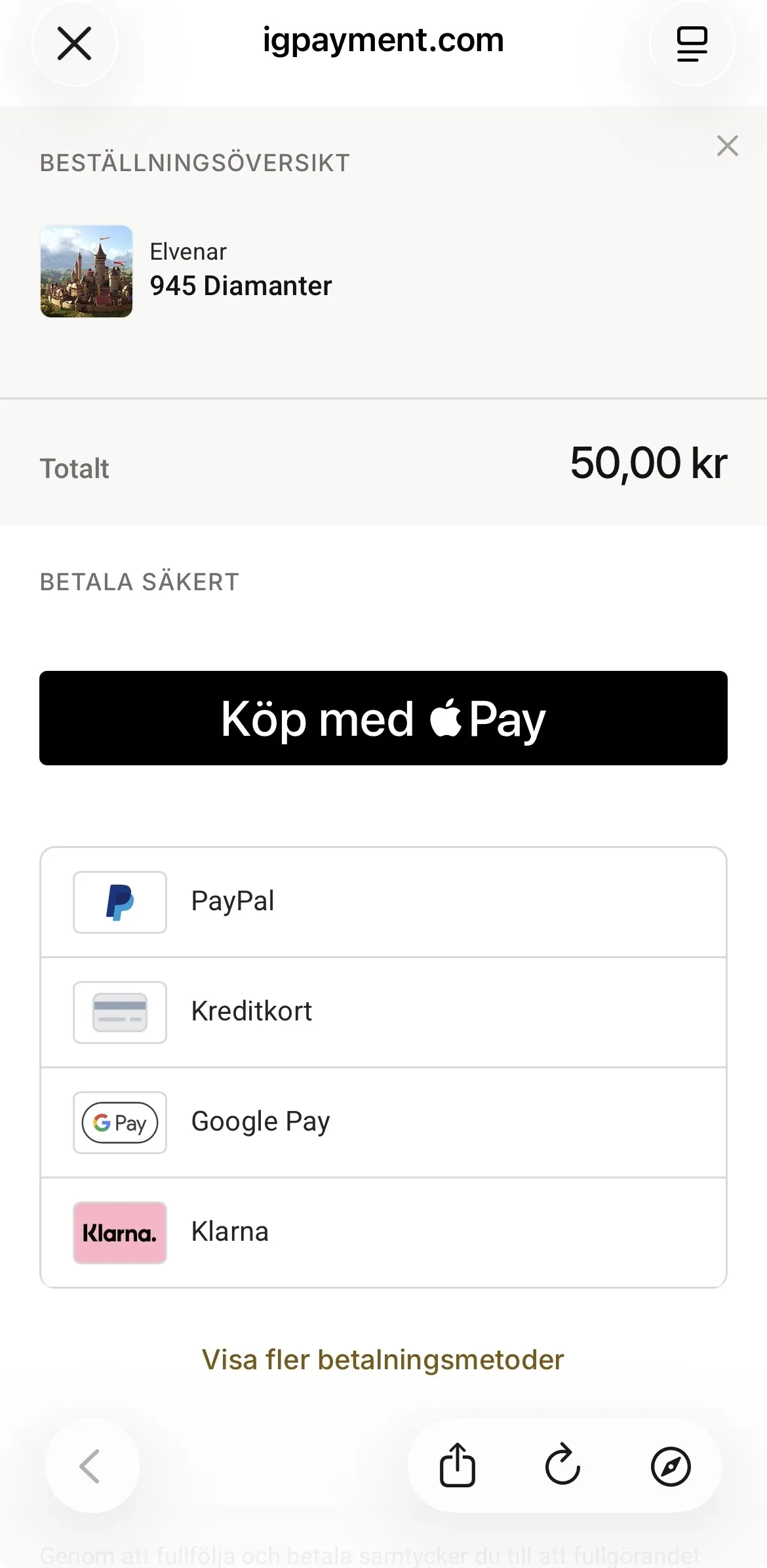Viewport: 767px width, 1568px height.
Task: Expand Visa fler betalningsmetoder link
Action: (383, 1359)
